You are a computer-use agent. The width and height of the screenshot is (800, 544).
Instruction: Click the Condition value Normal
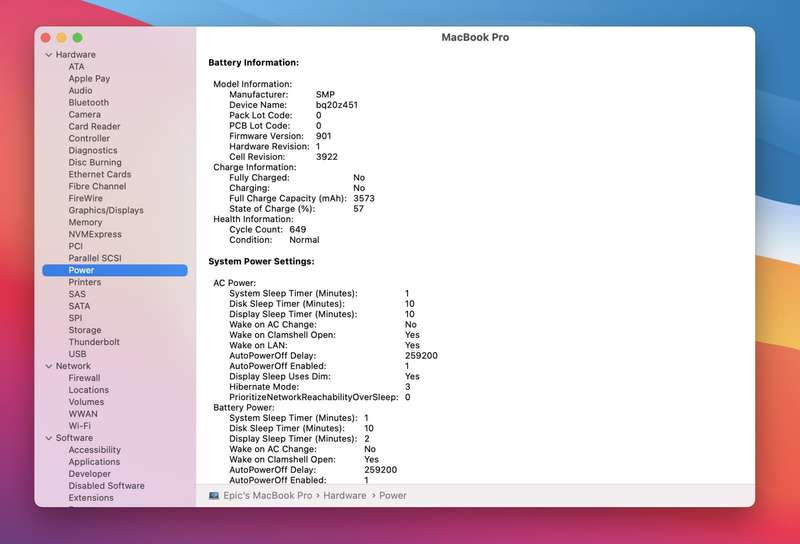point(304,240)
